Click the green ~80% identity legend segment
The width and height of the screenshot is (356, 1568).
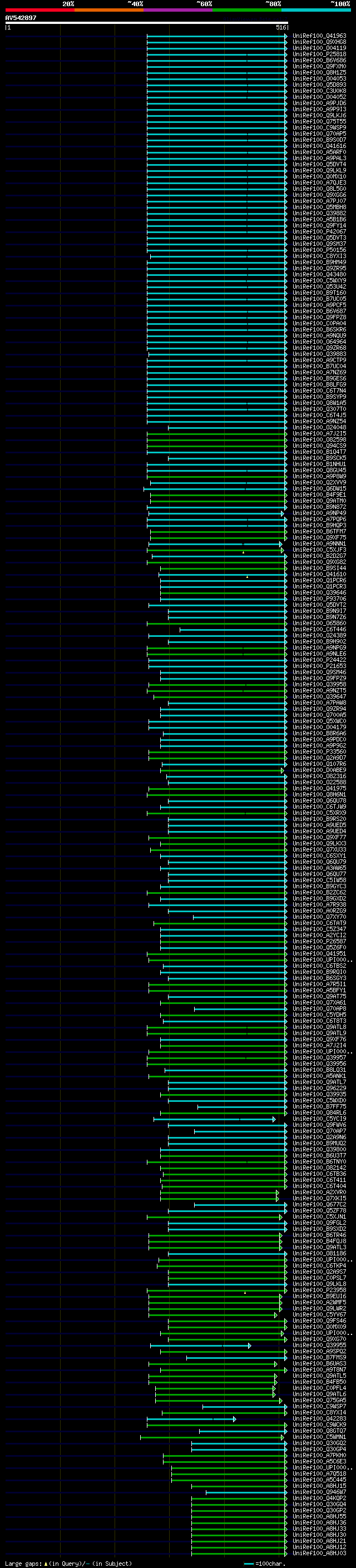247,10
